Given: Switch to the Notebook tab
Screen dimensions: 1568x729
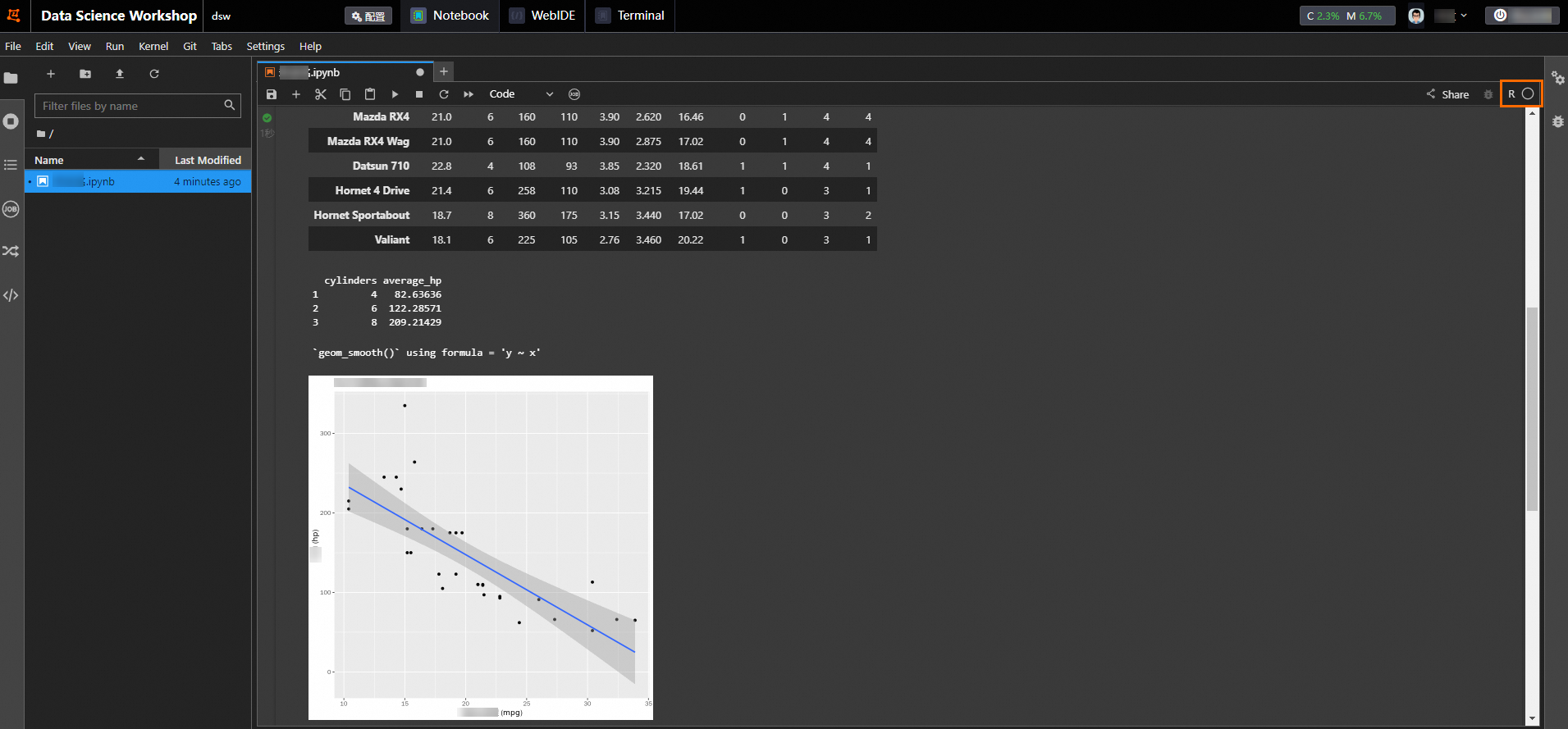Looking at the screenshot, I should pos(450,16).
